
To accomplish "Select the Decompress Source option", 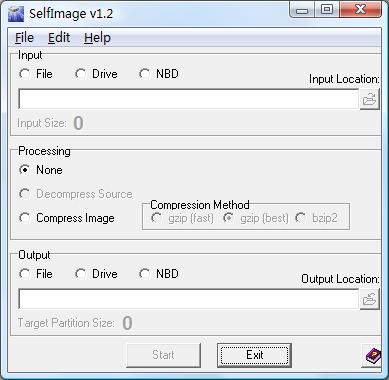I will point(76,194).
